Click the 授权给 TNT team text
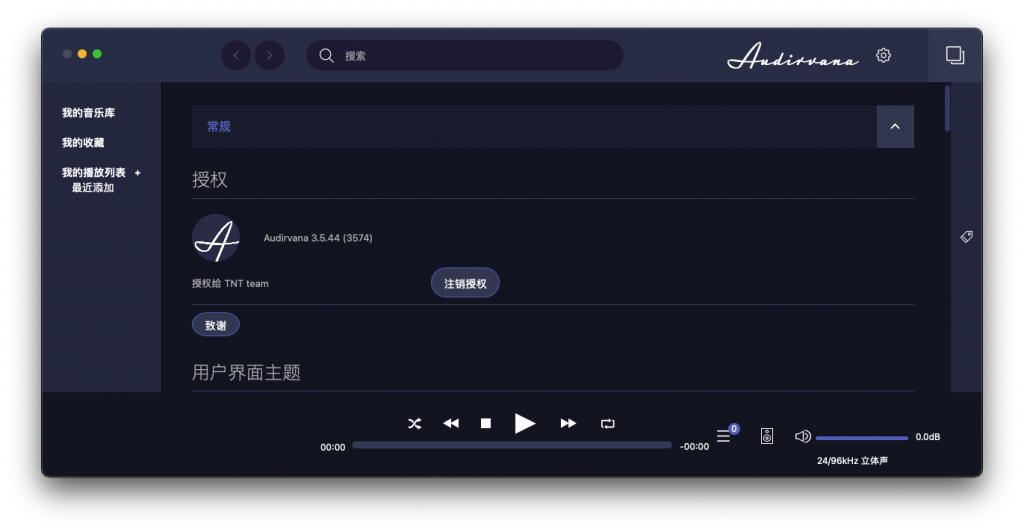Viewport: 1024px width, 532px height. (230, 283)
